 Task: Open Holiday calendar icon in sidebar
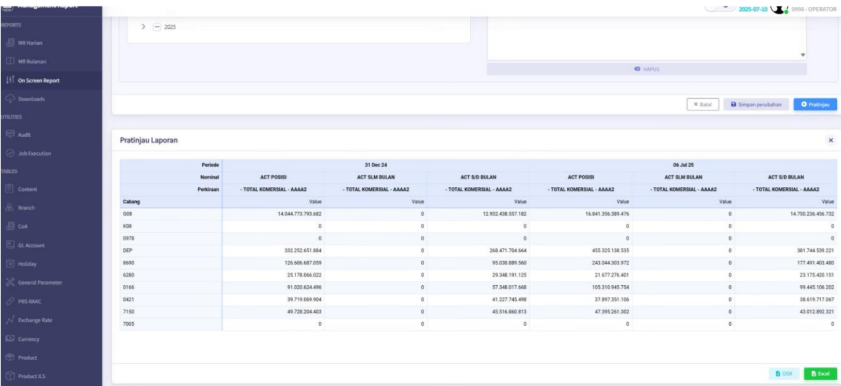pos(10,264)
